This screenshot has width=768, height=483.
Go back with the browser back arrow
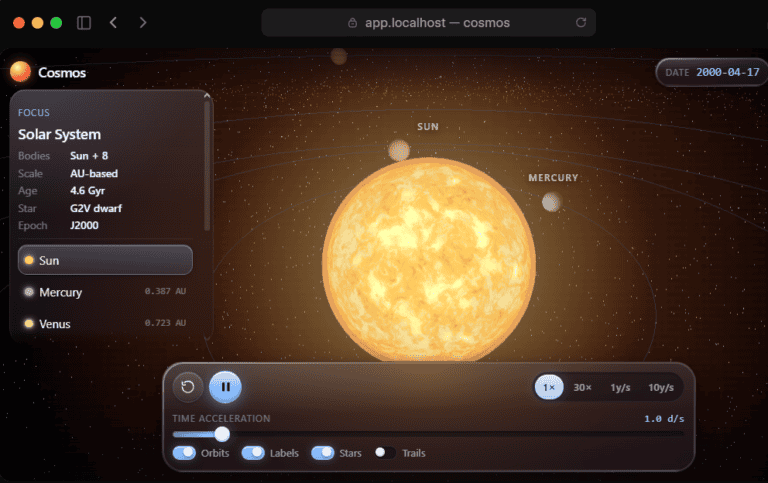click(113, 23)
